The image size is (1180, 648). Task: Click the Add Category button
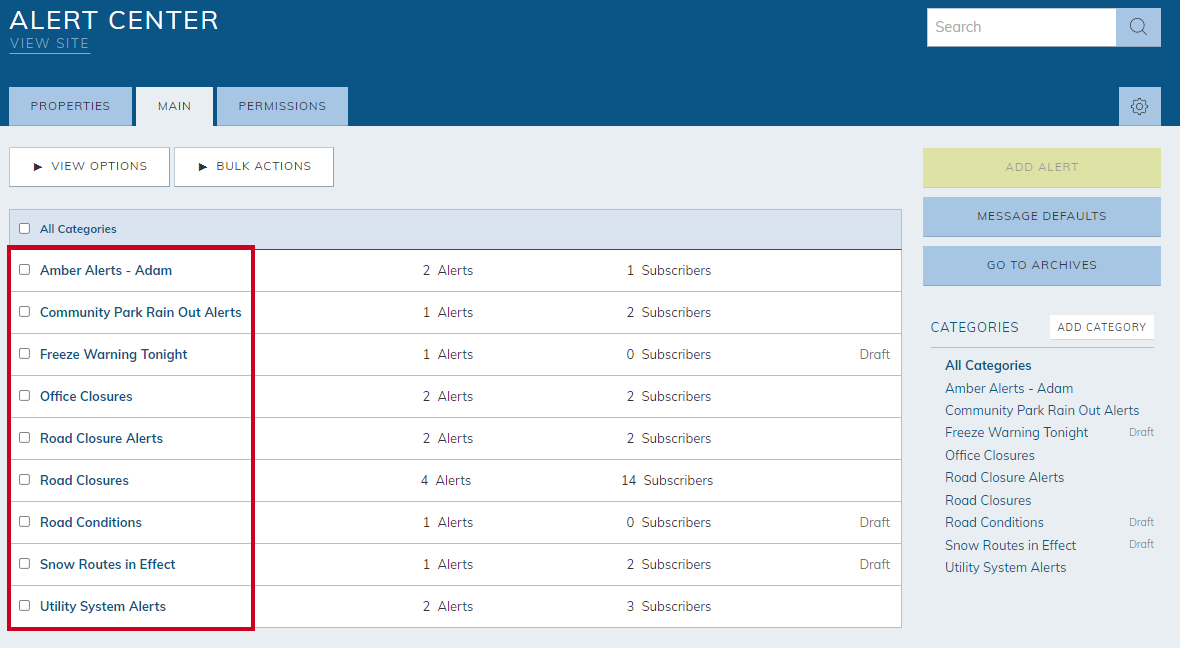pyautogui.click(x=1102, y=327)
